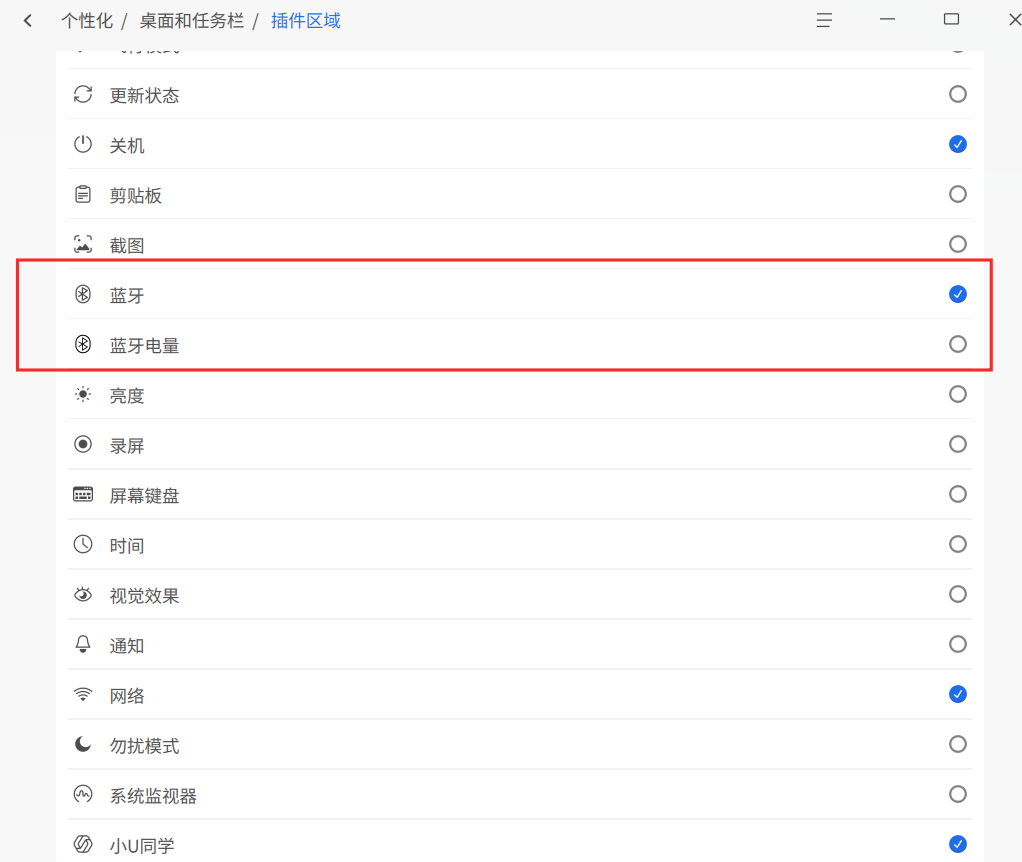
Task: Click the record icon beside 录屏
Action: coord(83,444)
